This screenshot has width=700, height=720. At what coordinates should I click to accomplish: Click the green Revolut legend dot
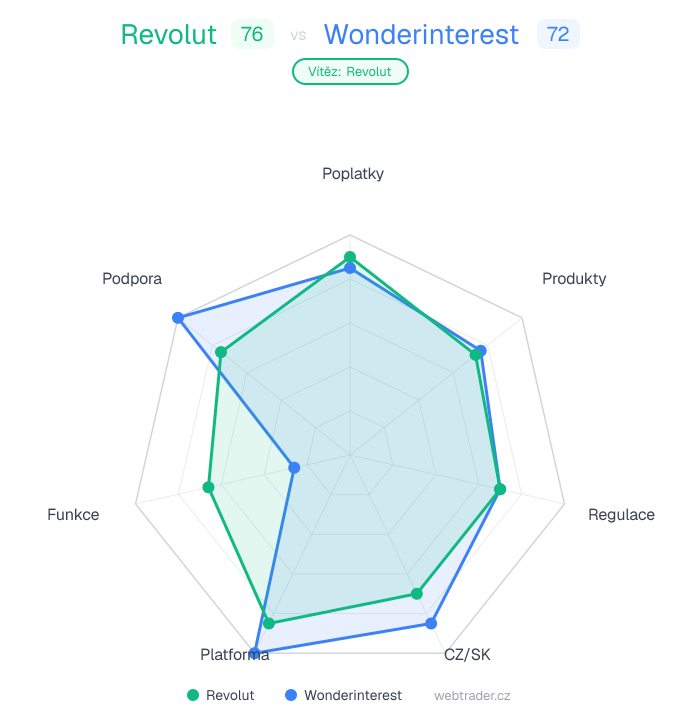(x=193, y=695)
